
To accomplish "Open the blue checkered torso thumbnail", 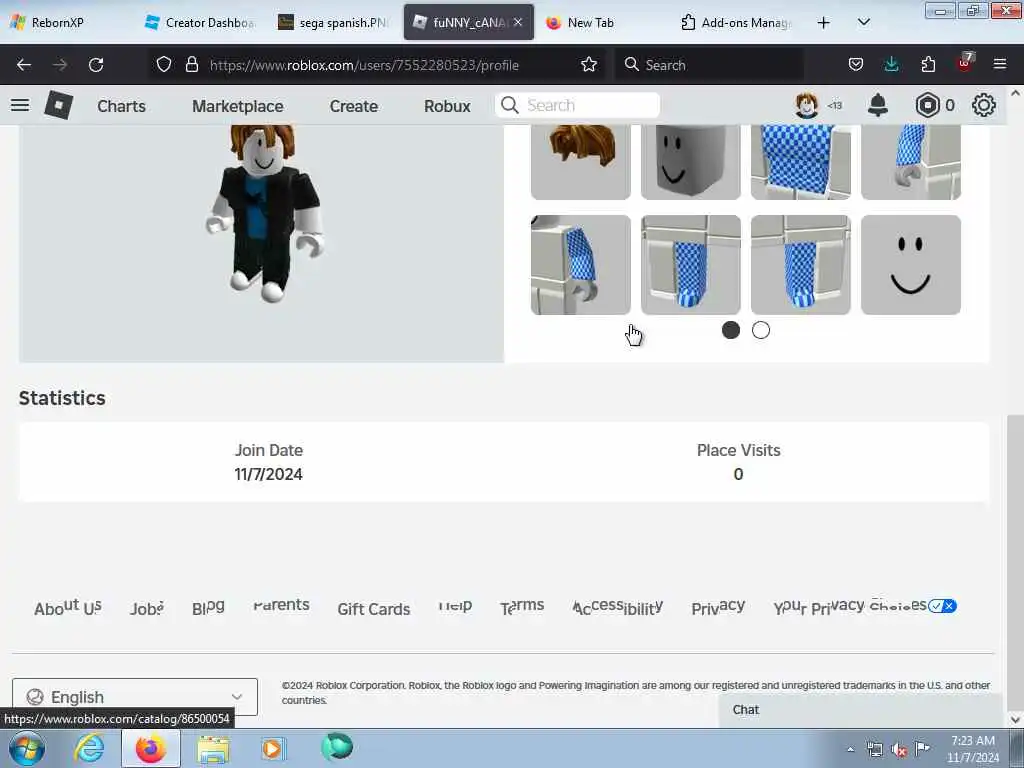I will click(801, 162).
